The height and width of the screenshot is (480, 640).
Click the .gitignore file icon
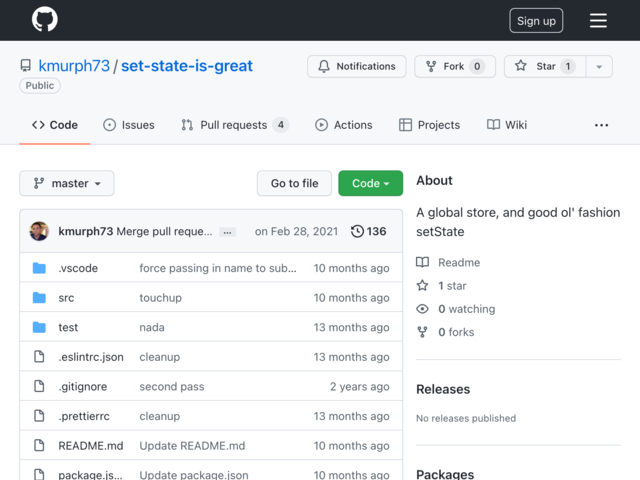[39, 386]
